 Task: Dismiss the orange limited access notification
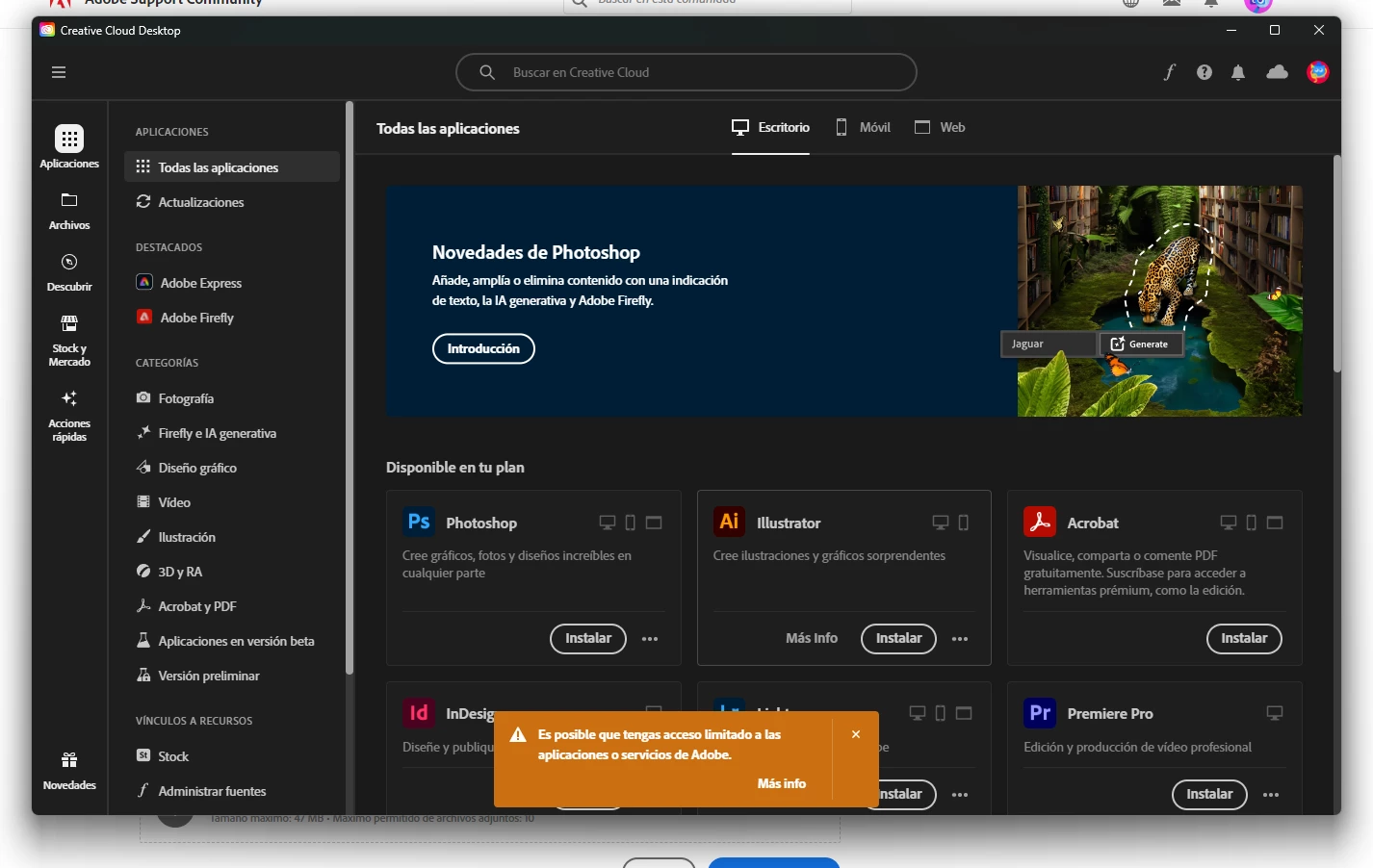[x=856, y=734]
